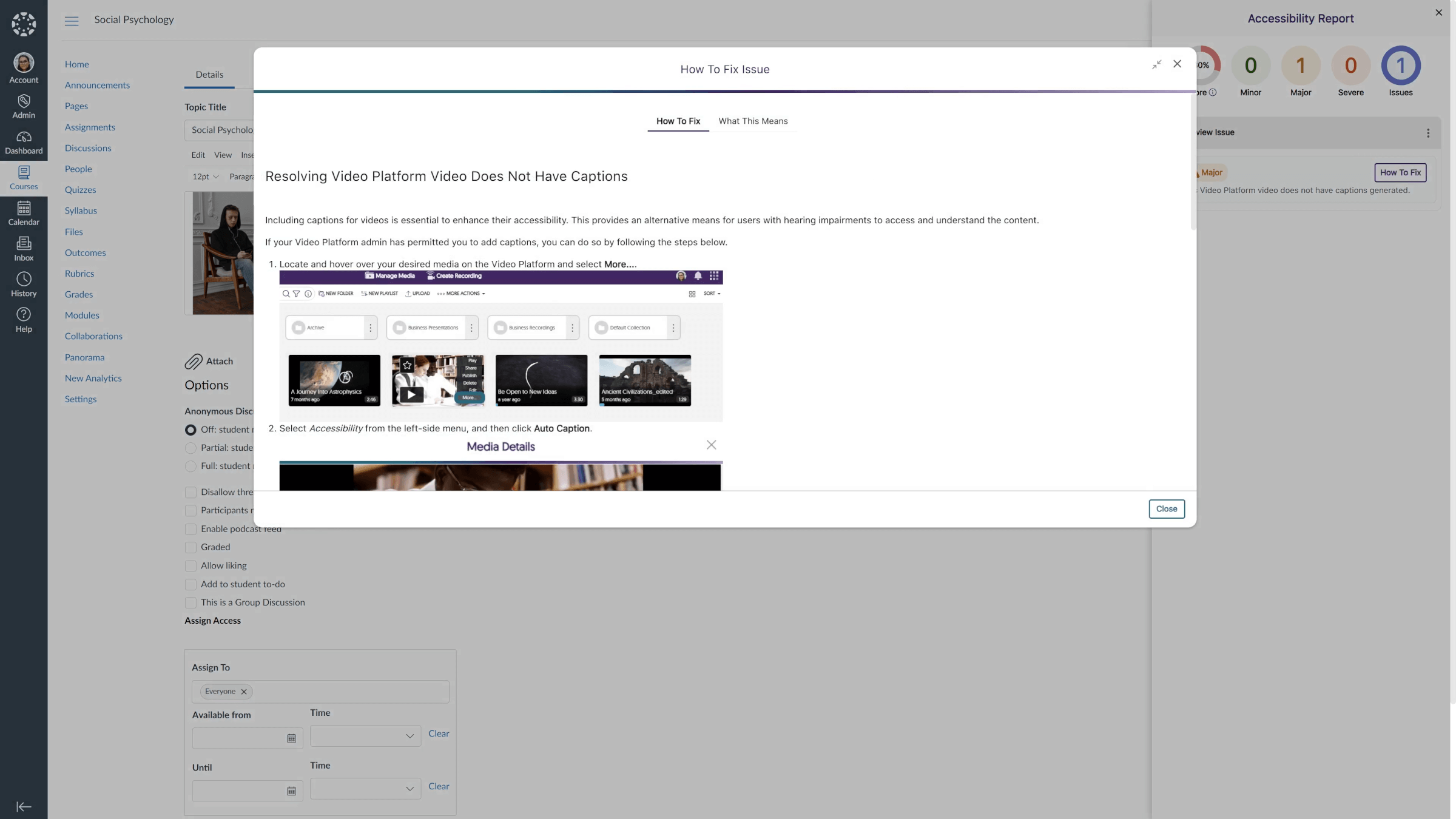
Task: Click the Available from date field
Action: 247,738
